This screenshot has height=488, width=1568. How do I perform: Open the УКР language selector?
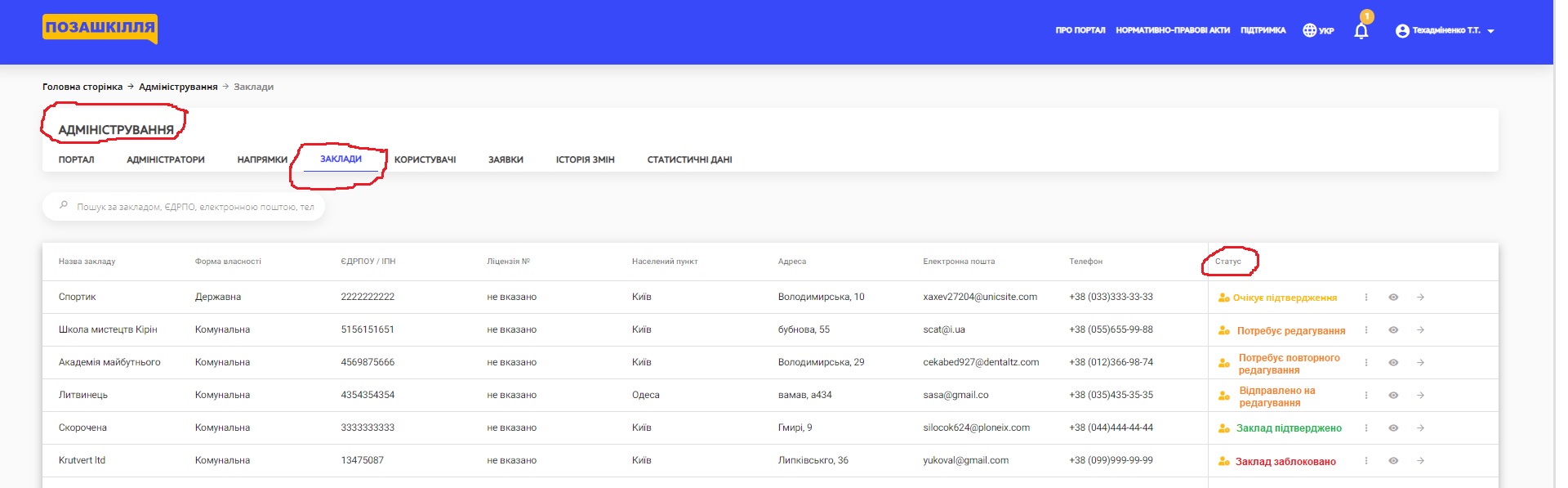coord(1326,31)
